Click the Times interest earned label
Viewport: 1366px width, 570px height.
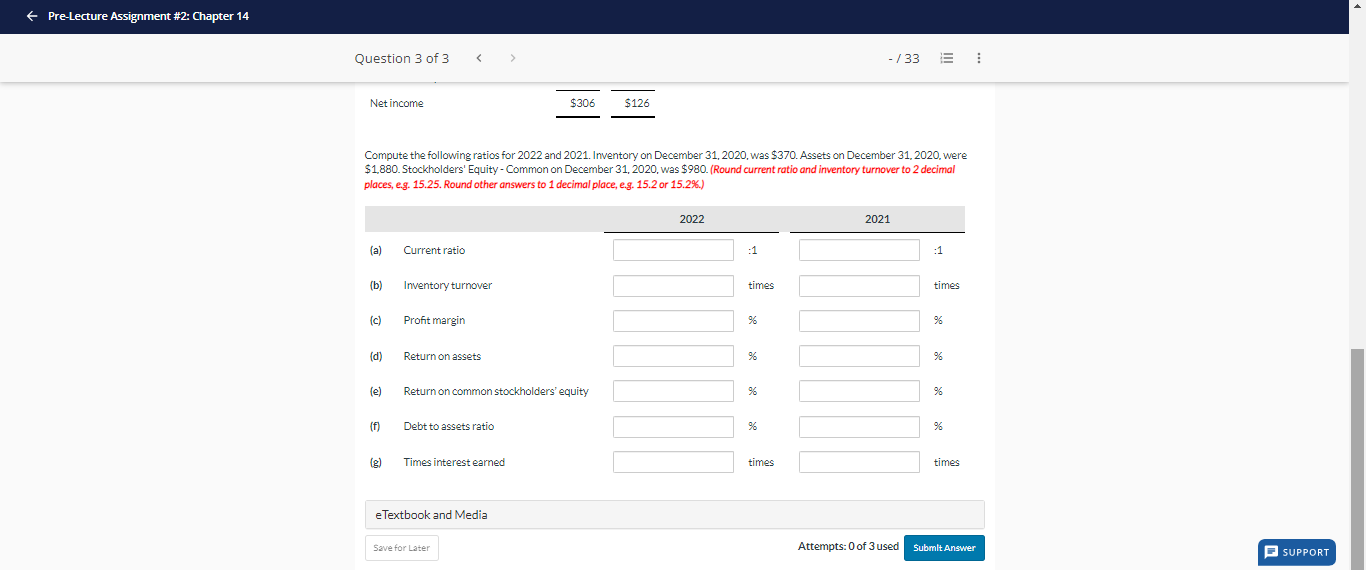(x=454, y=462)
